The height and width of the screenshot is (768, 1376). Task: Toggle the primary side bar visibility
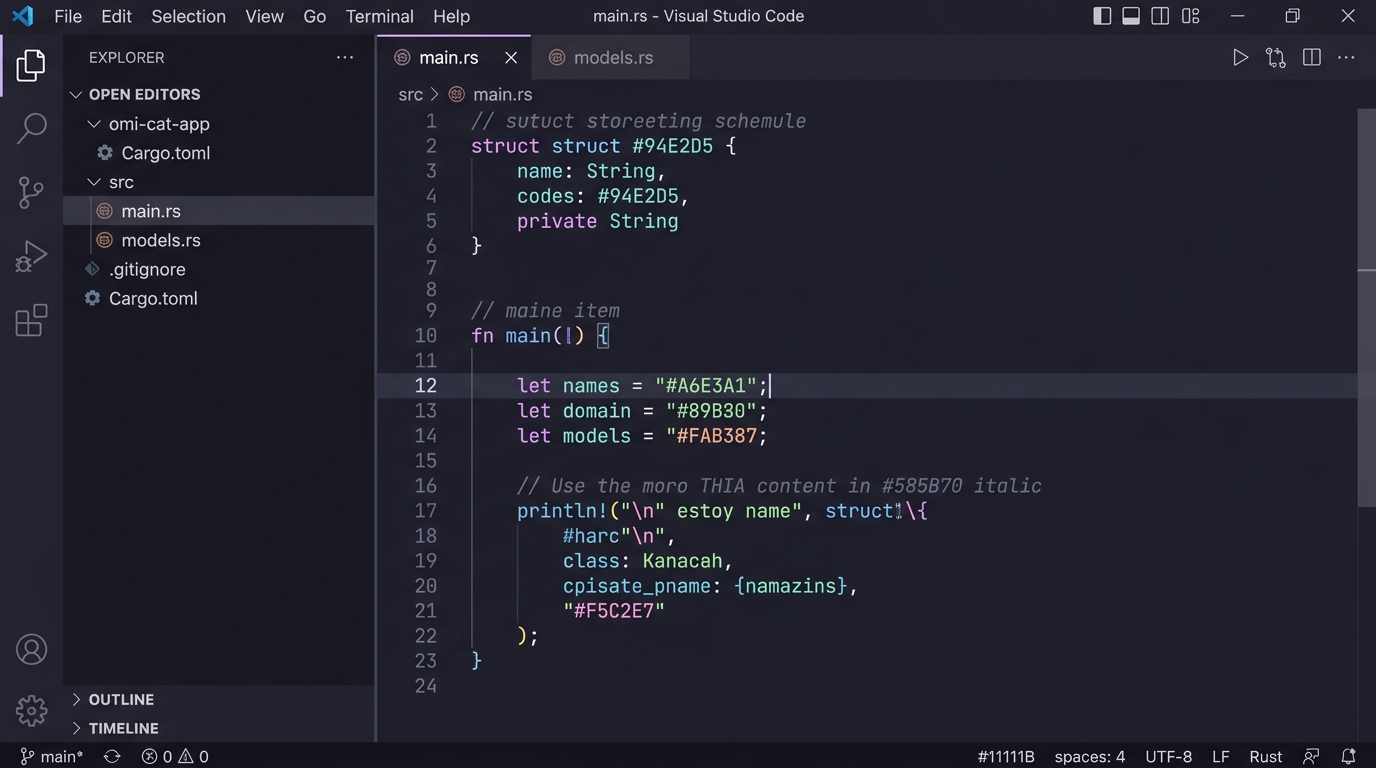point(1102,16)
